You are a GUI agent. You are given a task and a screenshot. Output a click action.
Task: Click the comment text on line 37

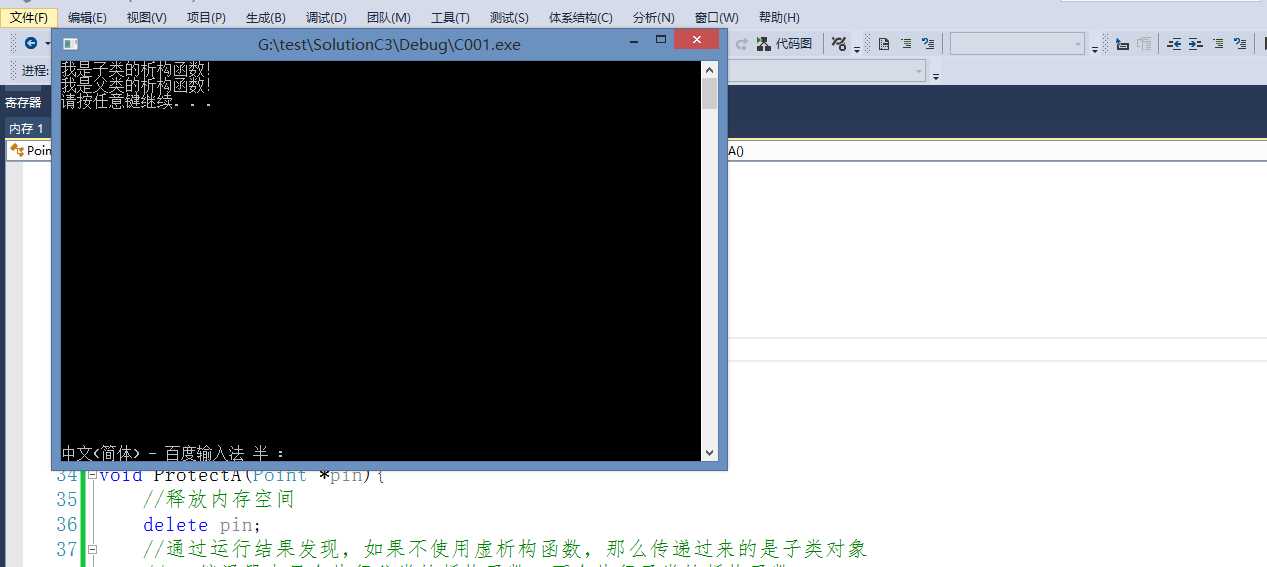click(505, 549)
